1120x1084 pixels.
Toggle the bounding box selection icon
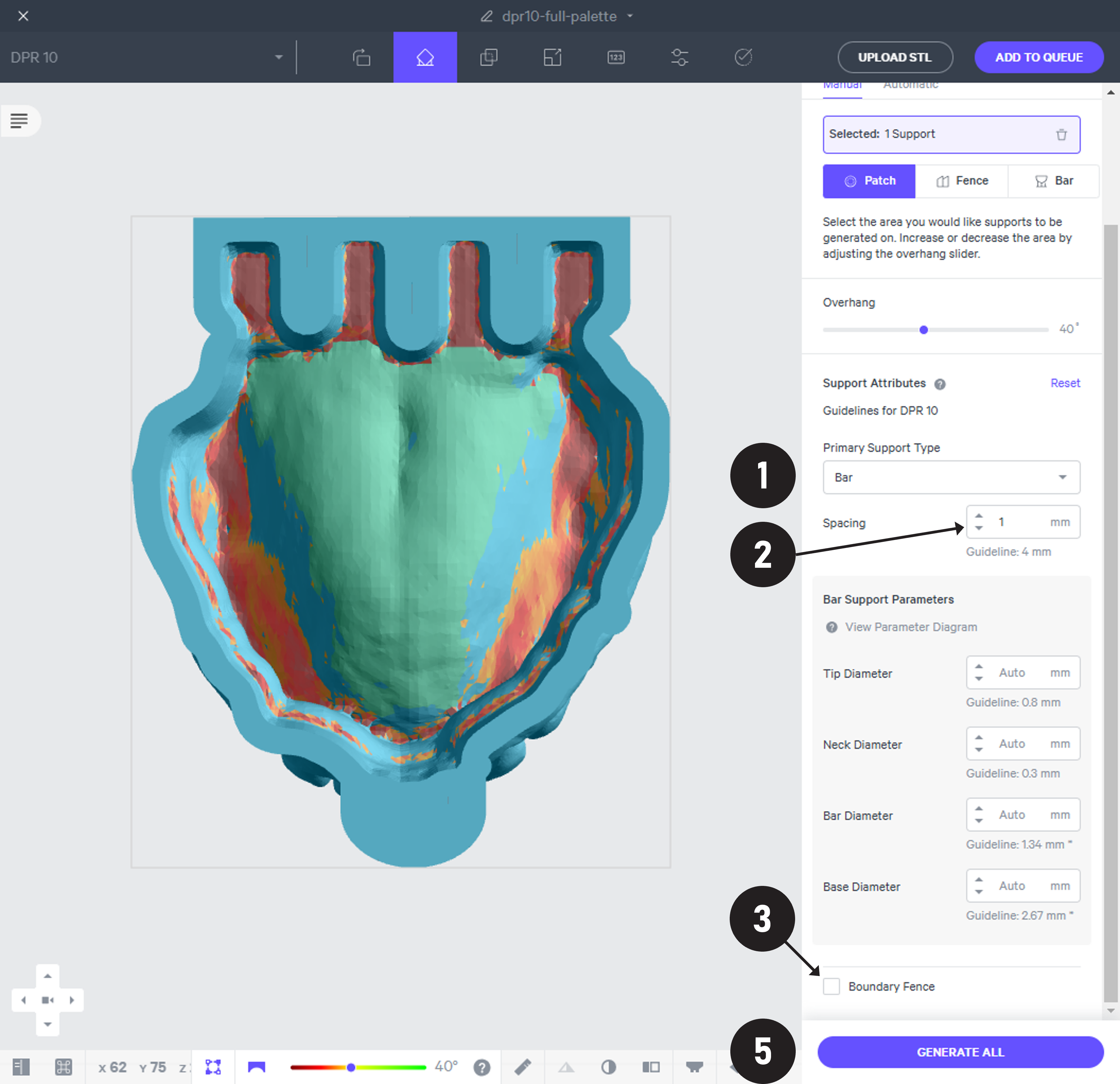pyautogui.click(x=213, y=1066)
